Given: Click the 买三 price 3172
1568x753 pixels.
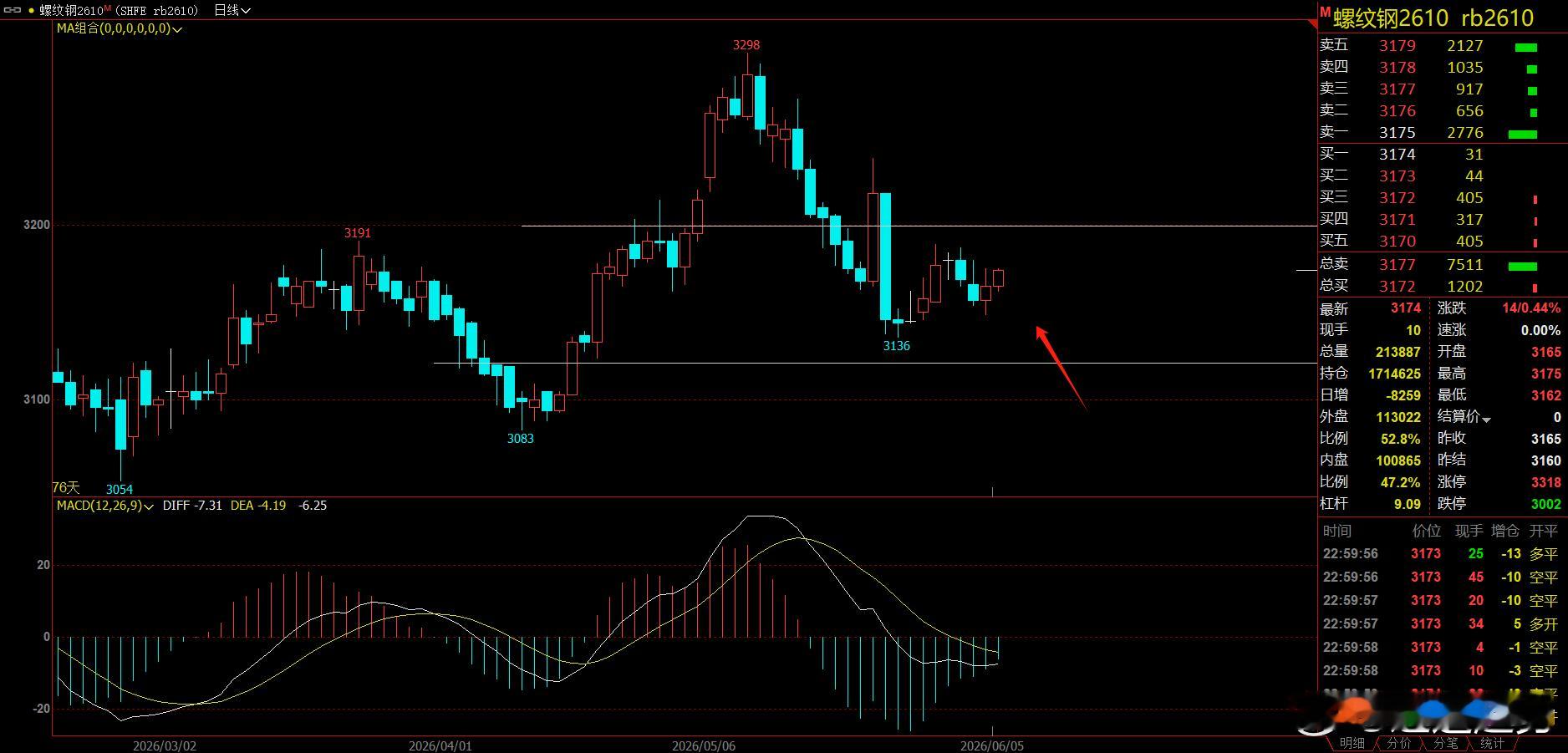Looking at the screenshot, I should click(1397, 198).
